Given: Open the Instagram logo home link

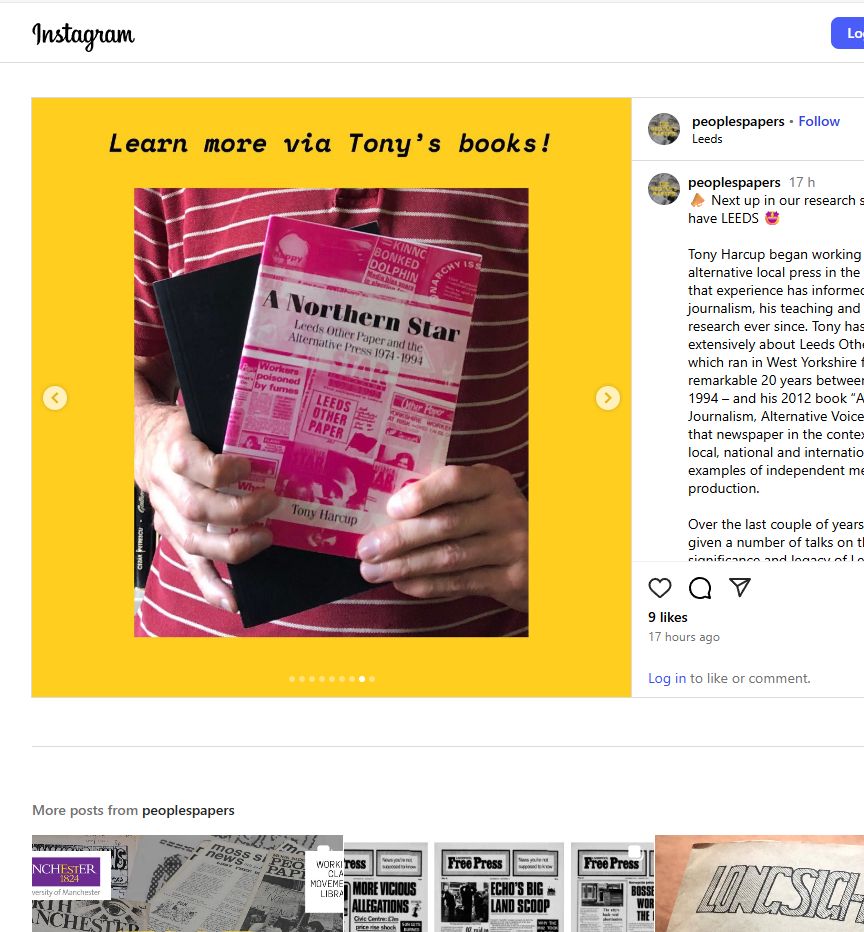Looking at the screenshot, I should click(x=83, y=36).
